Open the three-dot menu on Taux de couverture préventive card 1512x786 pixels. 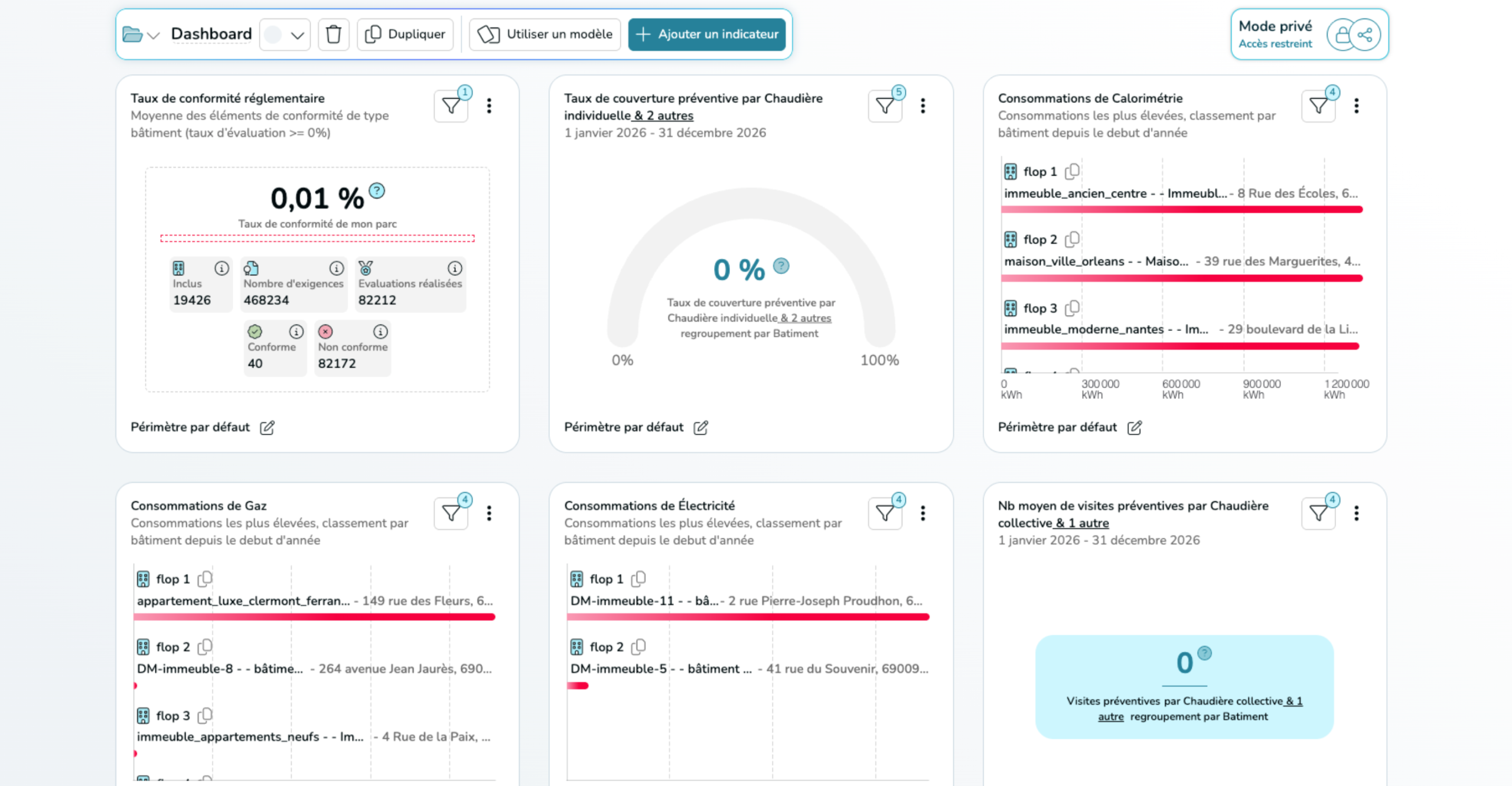coord(923,106)
